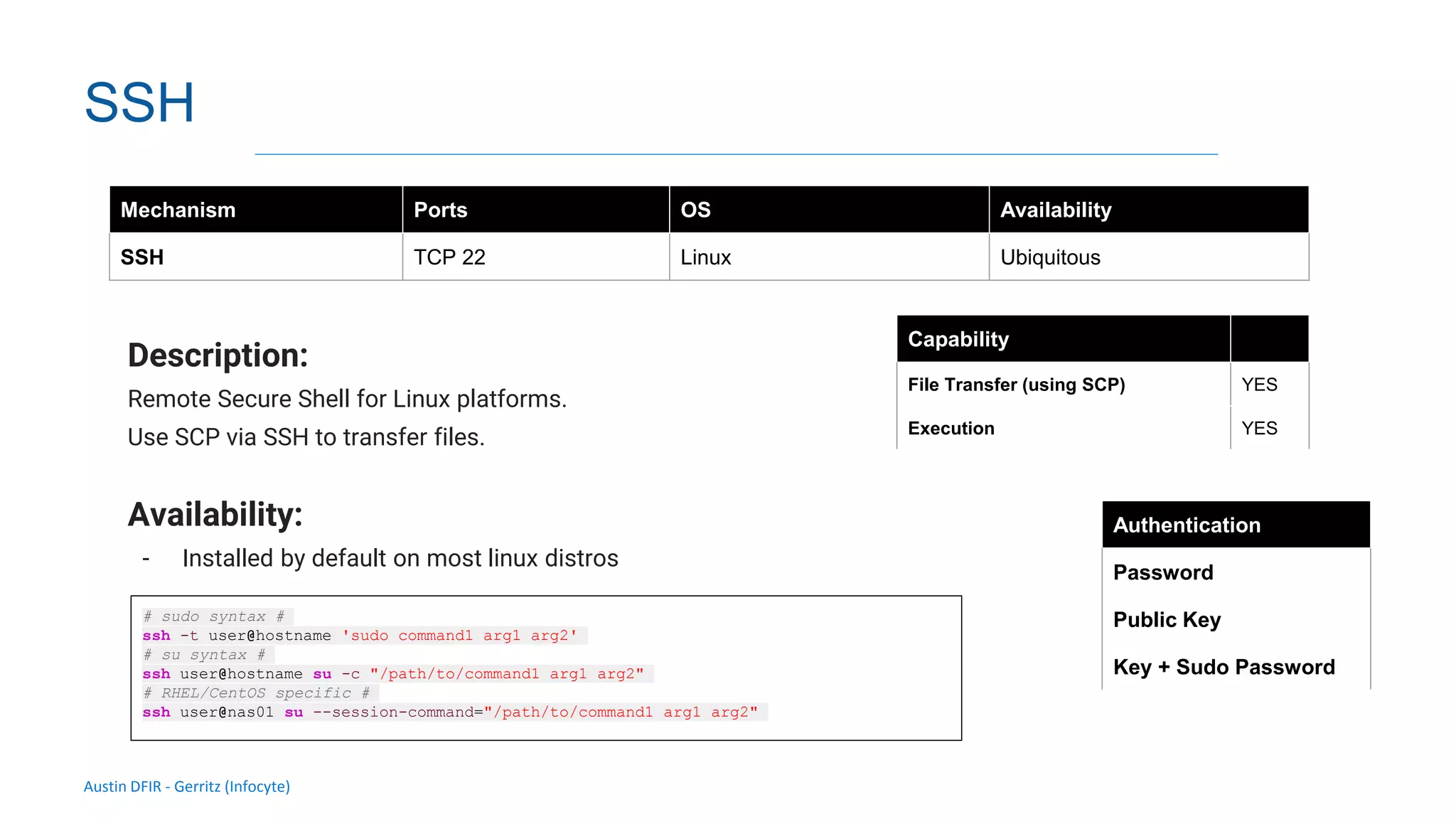Select the ssh su -c command line
The height and width of the screenshot is (819, 1456).
point(394,674)
